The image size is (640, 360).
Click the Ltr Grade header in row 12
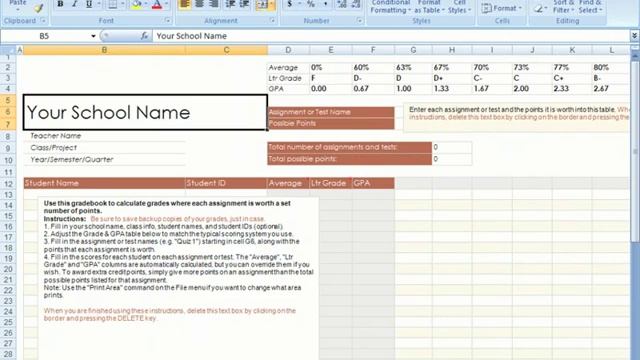[331, 183]
